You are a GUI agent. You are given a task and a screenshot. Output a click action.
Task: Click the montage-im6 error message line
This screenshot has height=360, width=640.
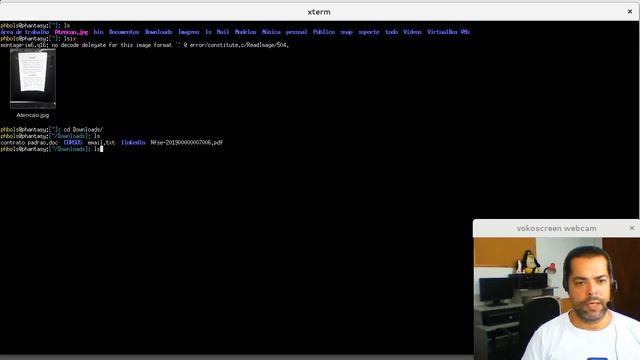click(x=145, y=45)
